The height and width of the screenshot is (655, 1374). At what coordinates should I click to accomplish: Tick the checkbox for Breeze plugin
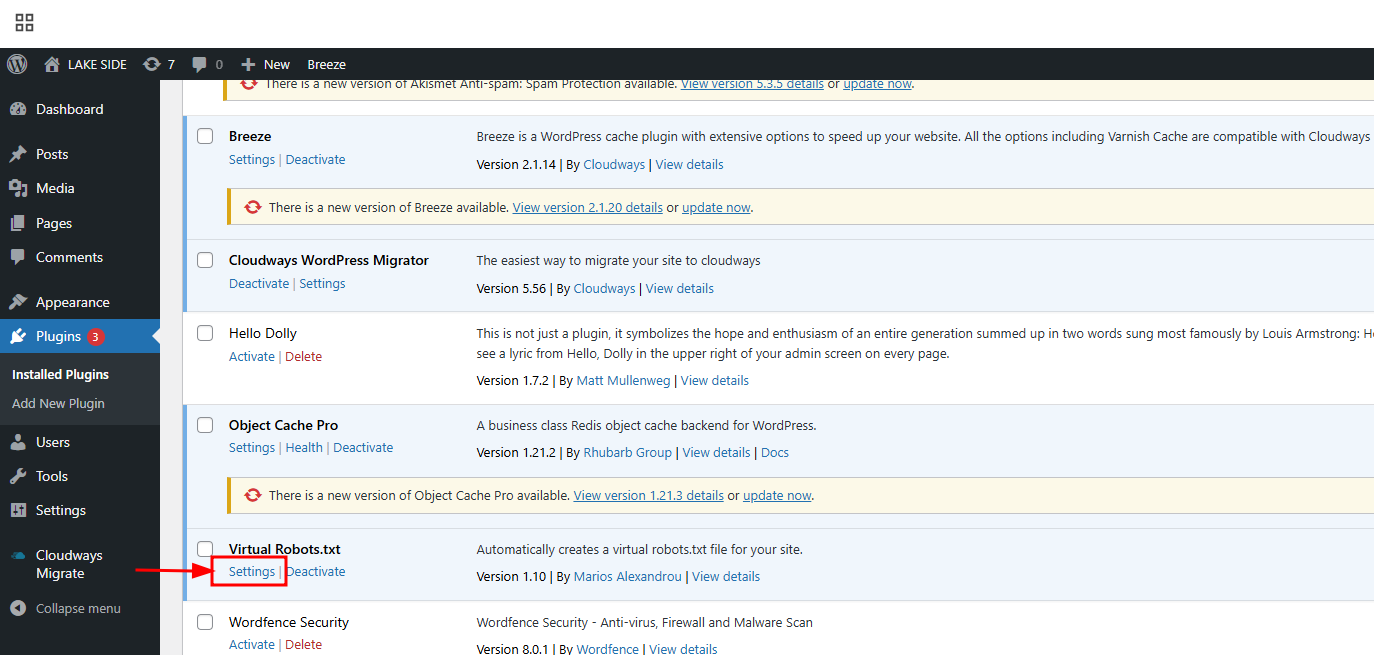pos(205,136)
